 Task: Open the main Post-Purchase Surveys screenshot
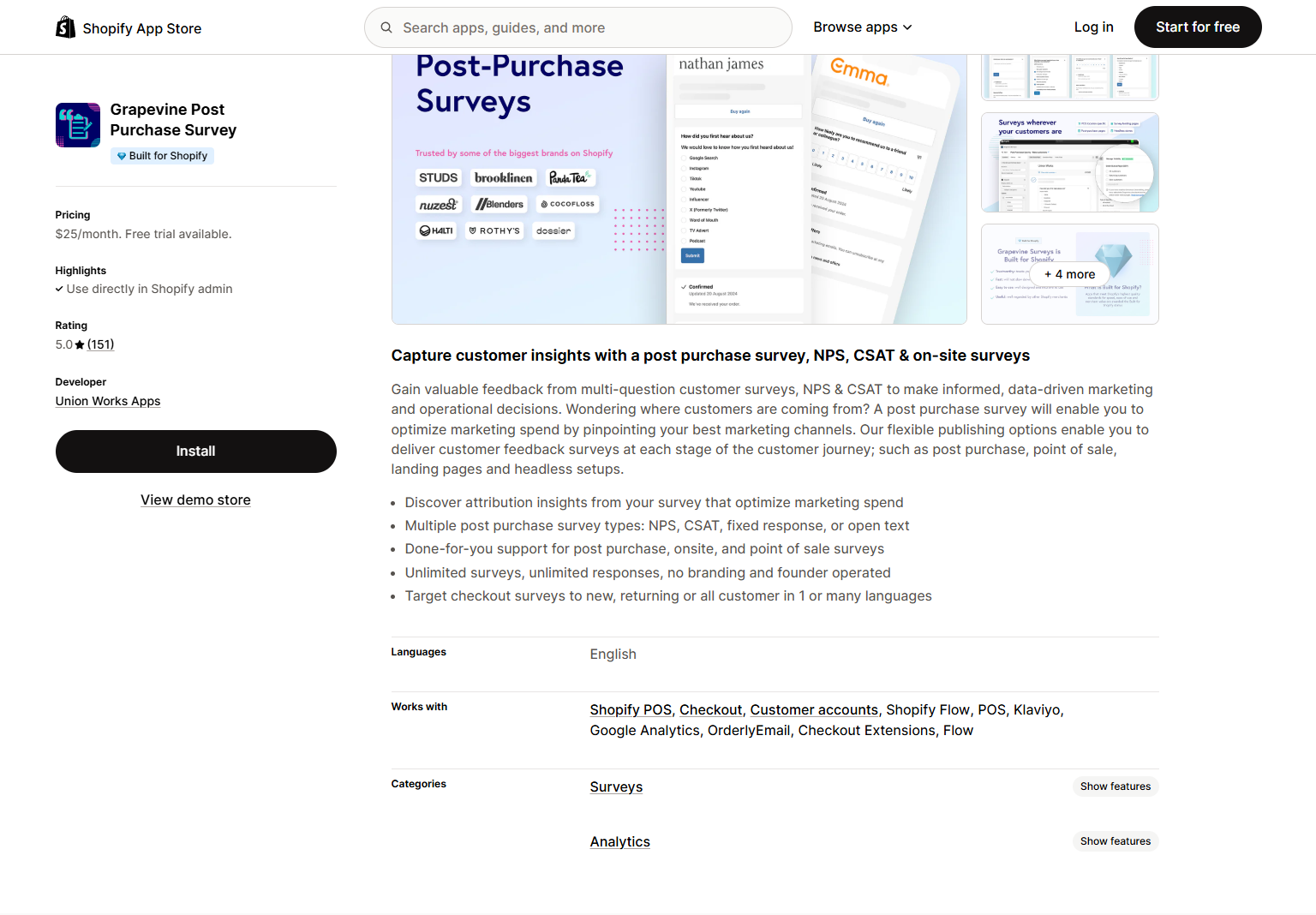pos(679,188)
